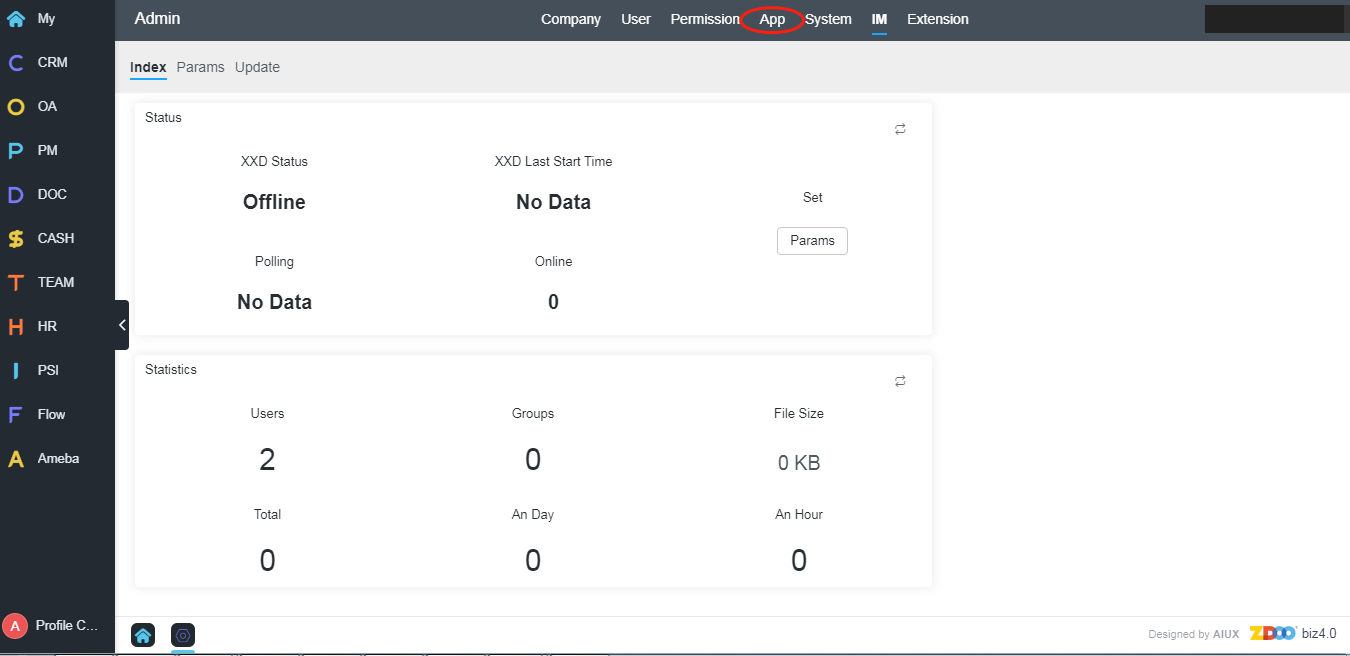Screen dimensions: 1350x656
Task: Switch to the Update tab
Action: pos(257,67)
